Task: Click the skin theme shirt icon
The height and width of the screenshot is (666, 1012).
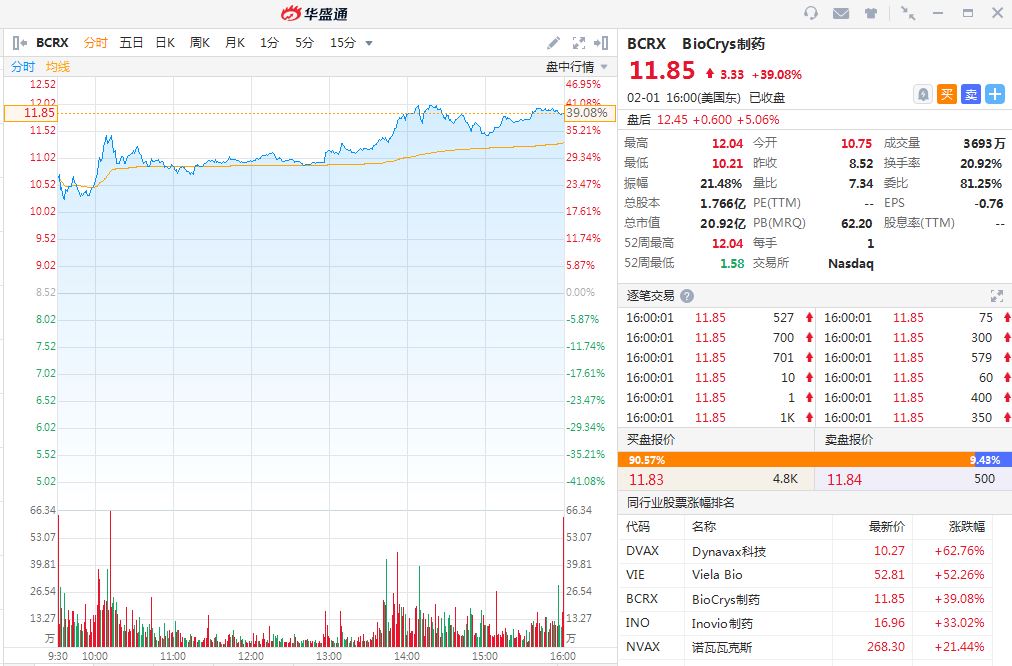Action: (871, 13)
